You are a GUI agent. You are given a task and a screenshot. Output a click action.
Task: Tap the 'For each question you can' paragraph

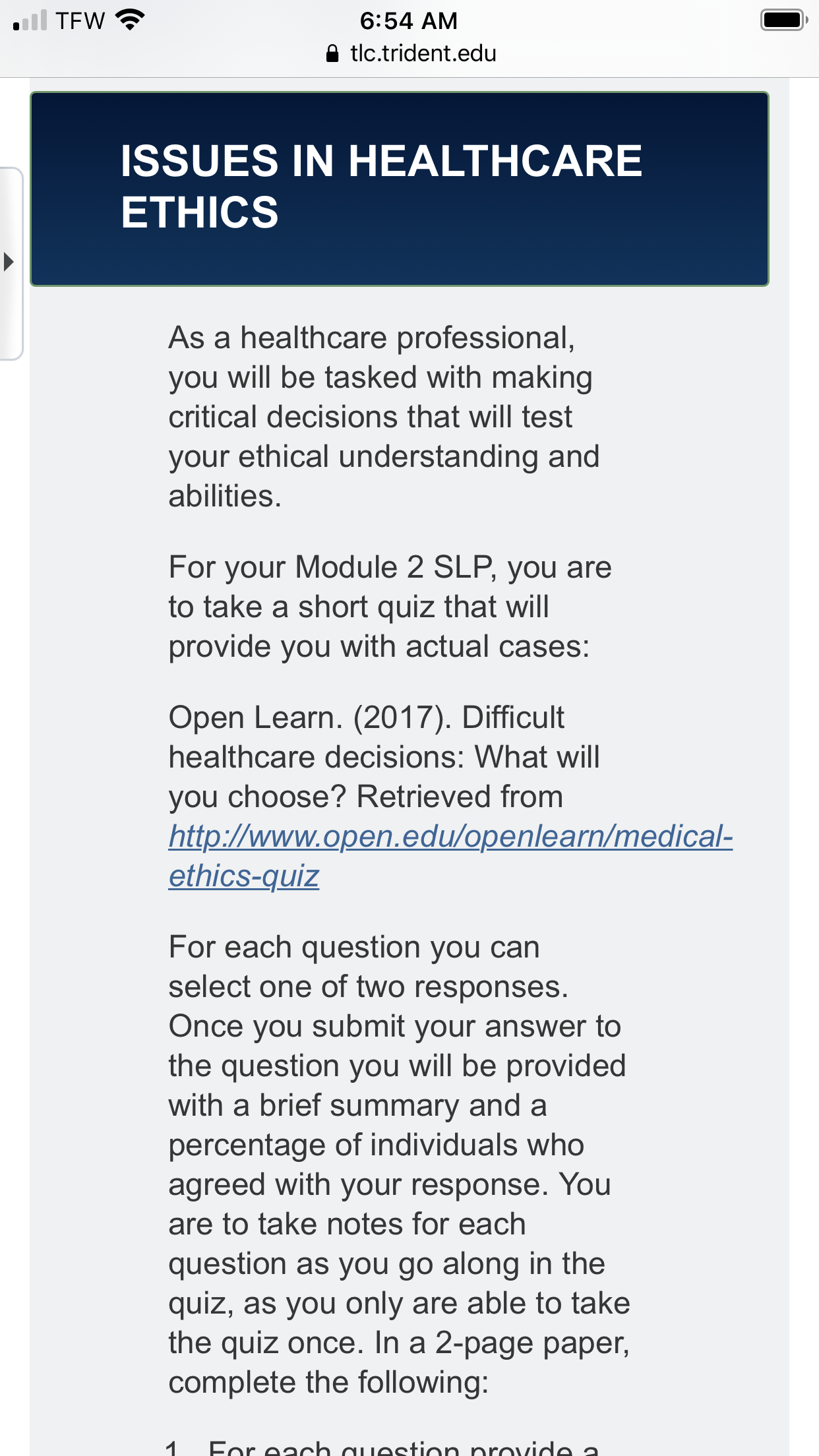coord(399,1165)
